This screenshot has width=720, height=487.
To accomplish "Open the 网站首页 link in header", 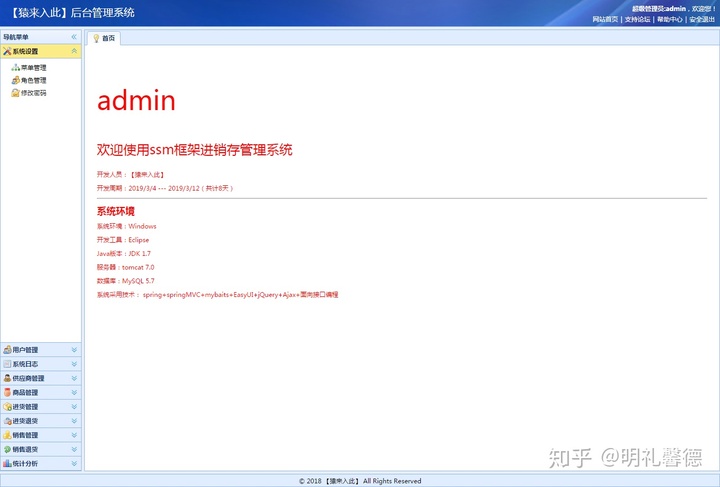I will point(605,19).
